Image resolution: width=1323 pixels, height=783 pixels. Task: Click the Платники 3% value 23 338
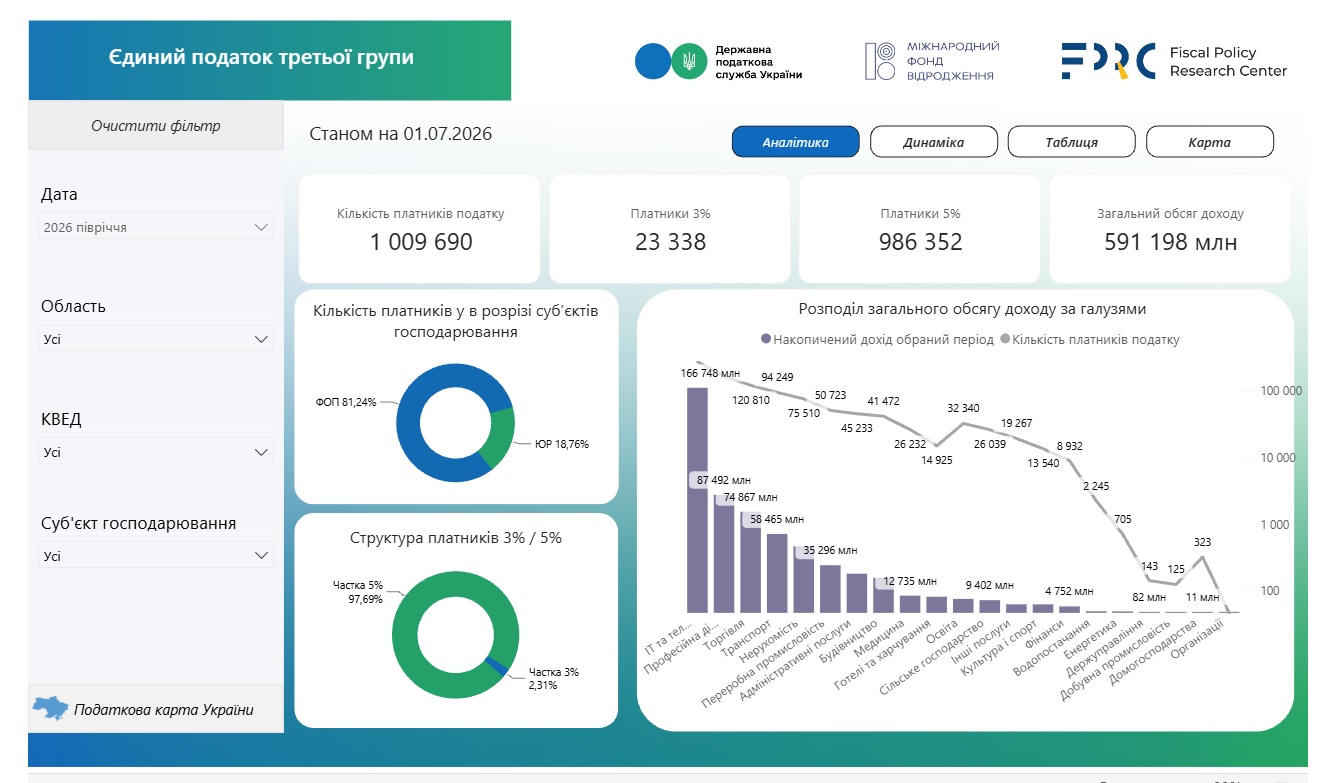click(x=670, y=242)
